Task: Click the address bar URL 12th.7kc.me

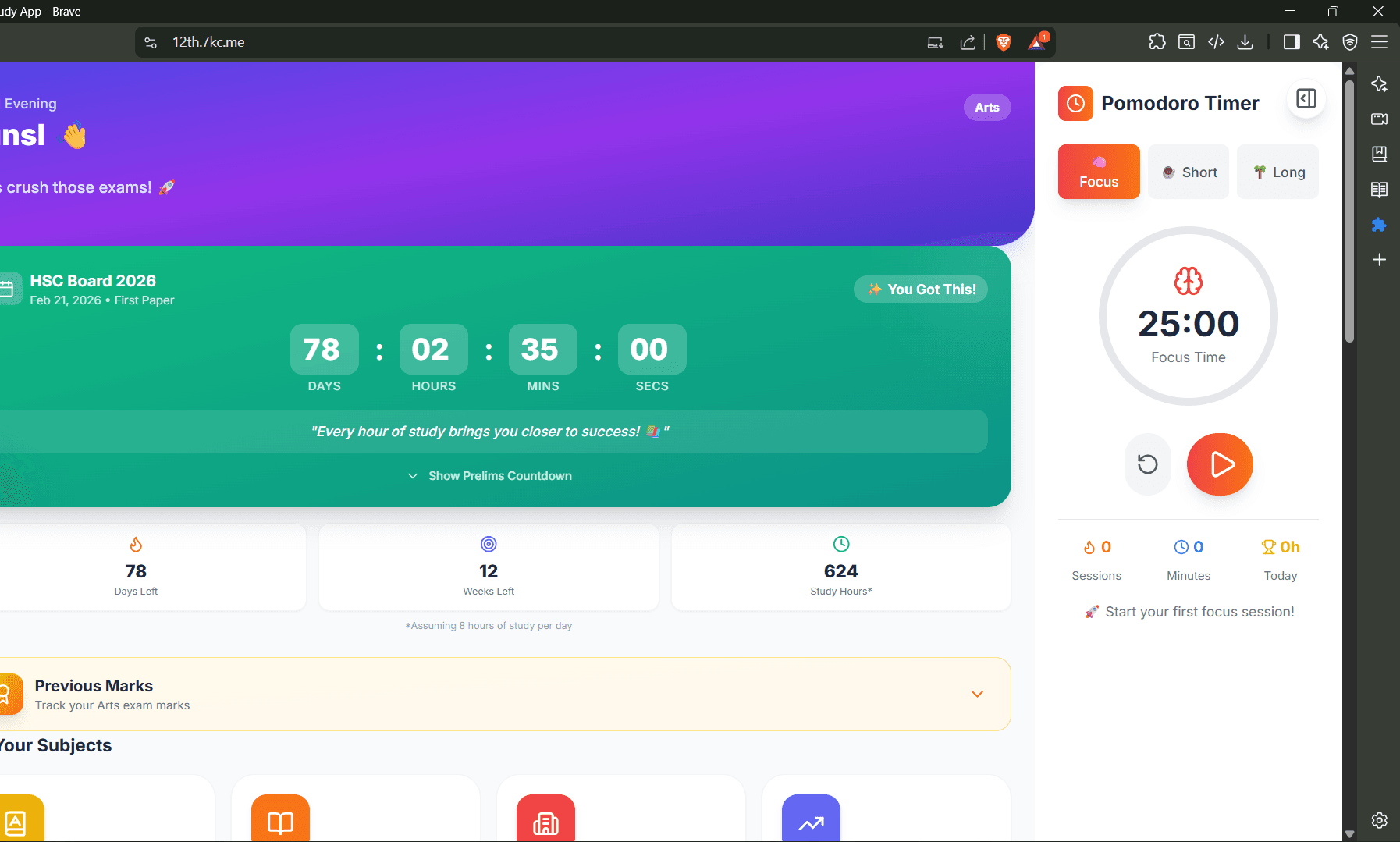Action: coord(208,42)
